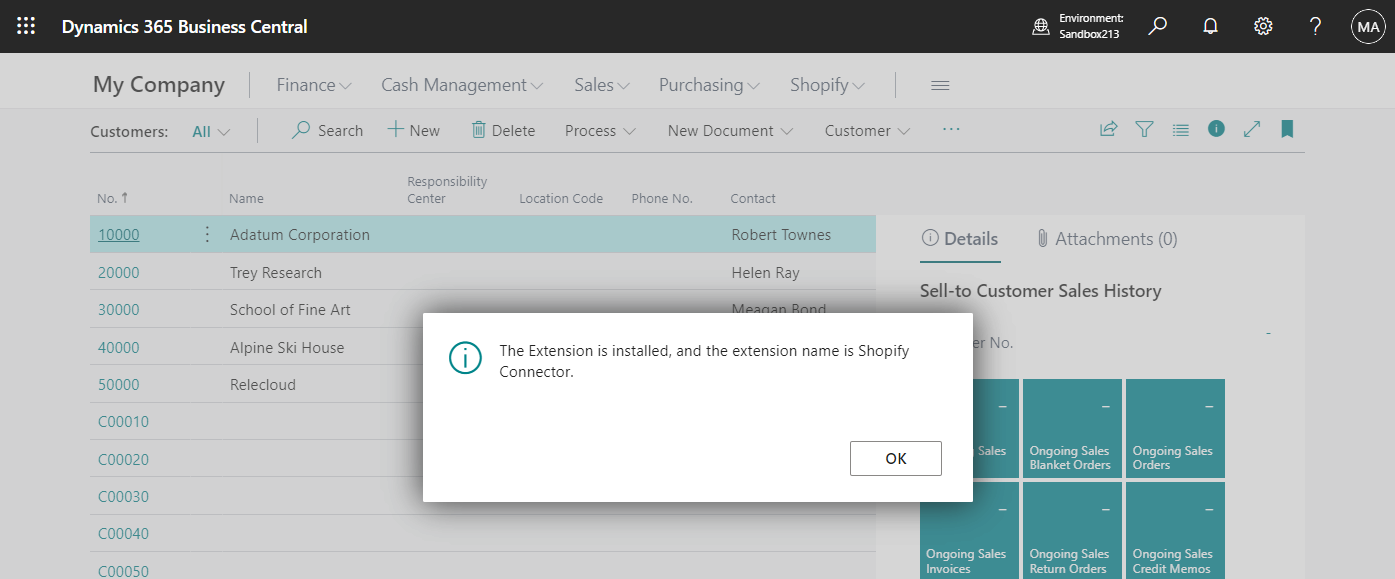Click the bookmark page icon
The width and height of the screenshot is (1395, 579).
(x=1287, y=129)
